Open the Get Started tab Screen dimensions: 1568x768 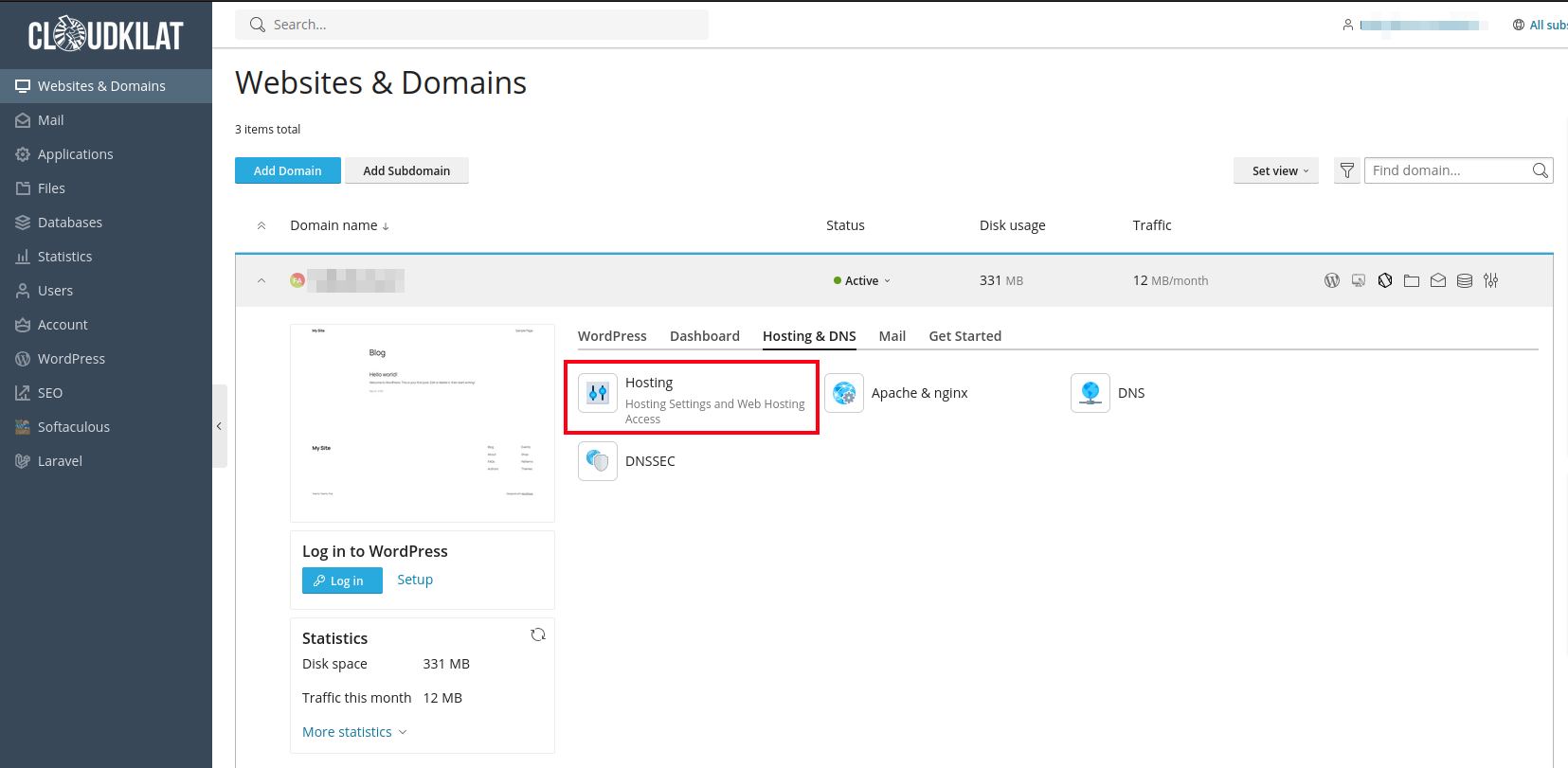click(965, 336)
